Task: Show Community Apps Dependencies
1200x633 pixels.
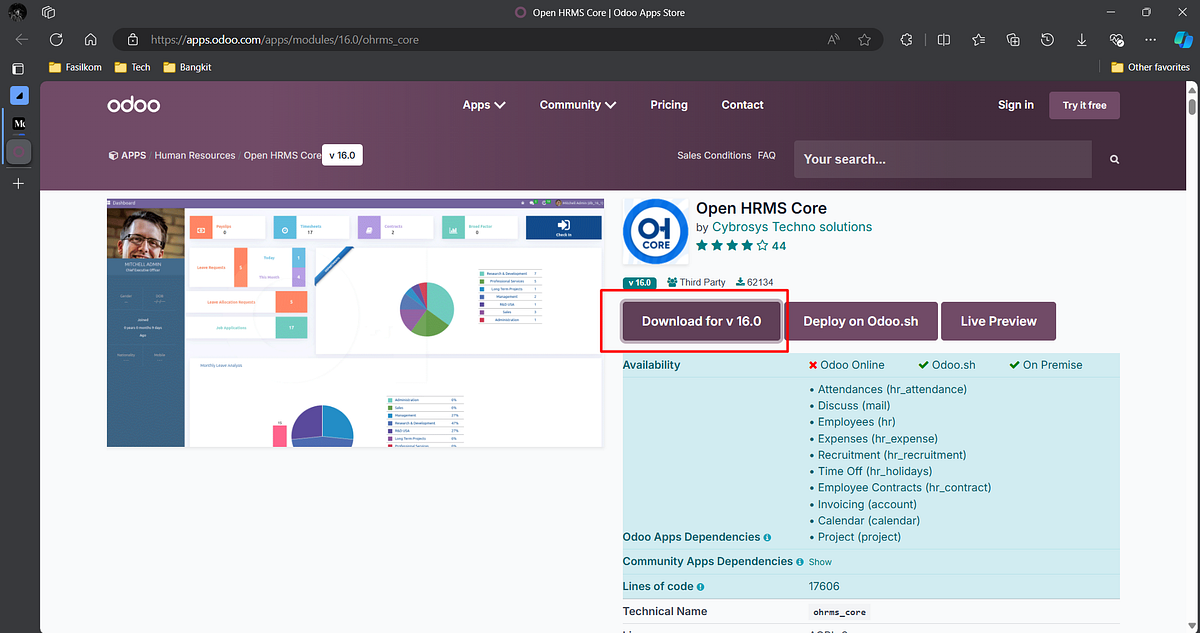Action: click(x=820, y=562)
